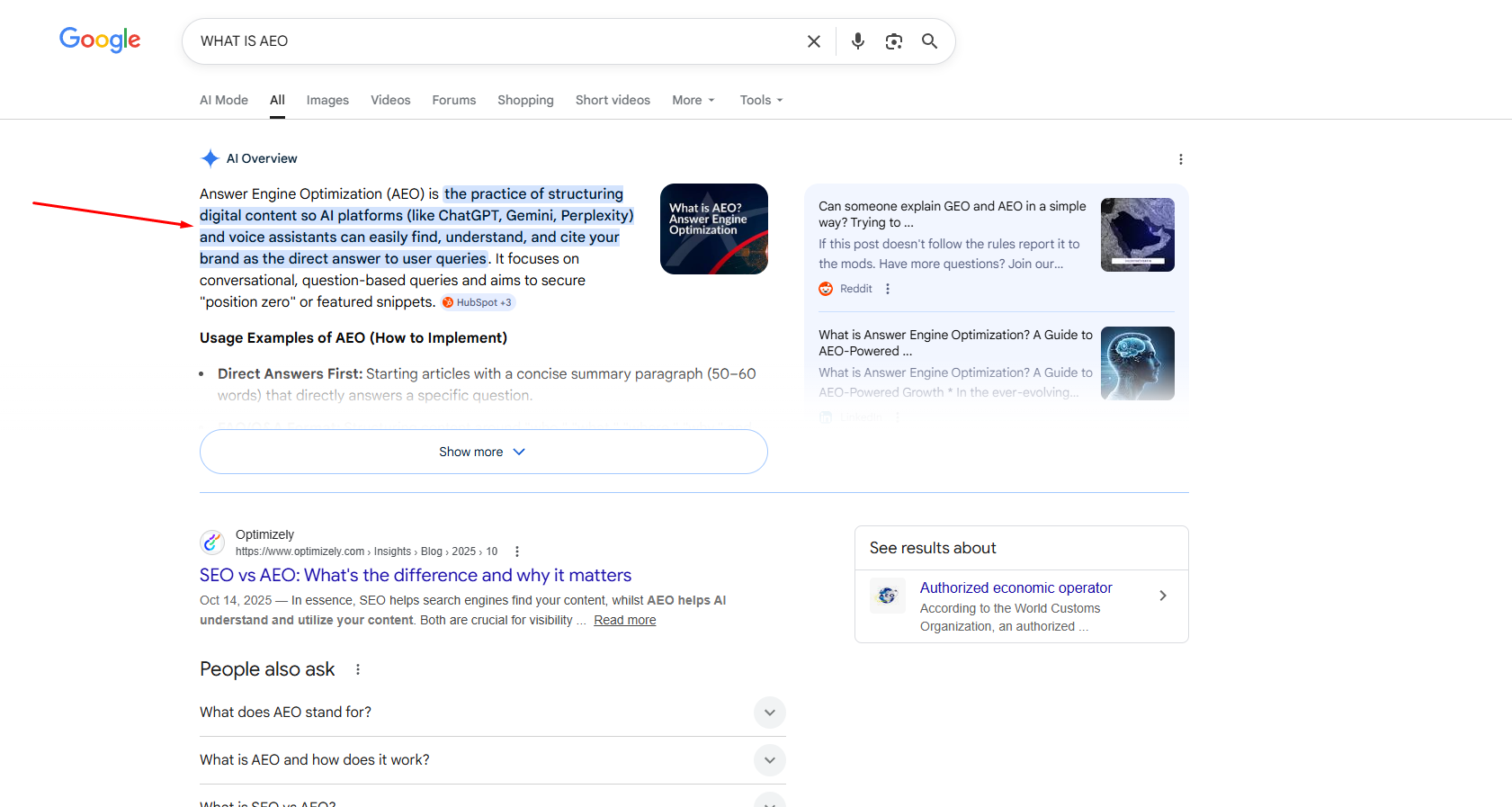Click the Read more link
The height and width of the screenshot is (807, 1512).
(625, 620)
